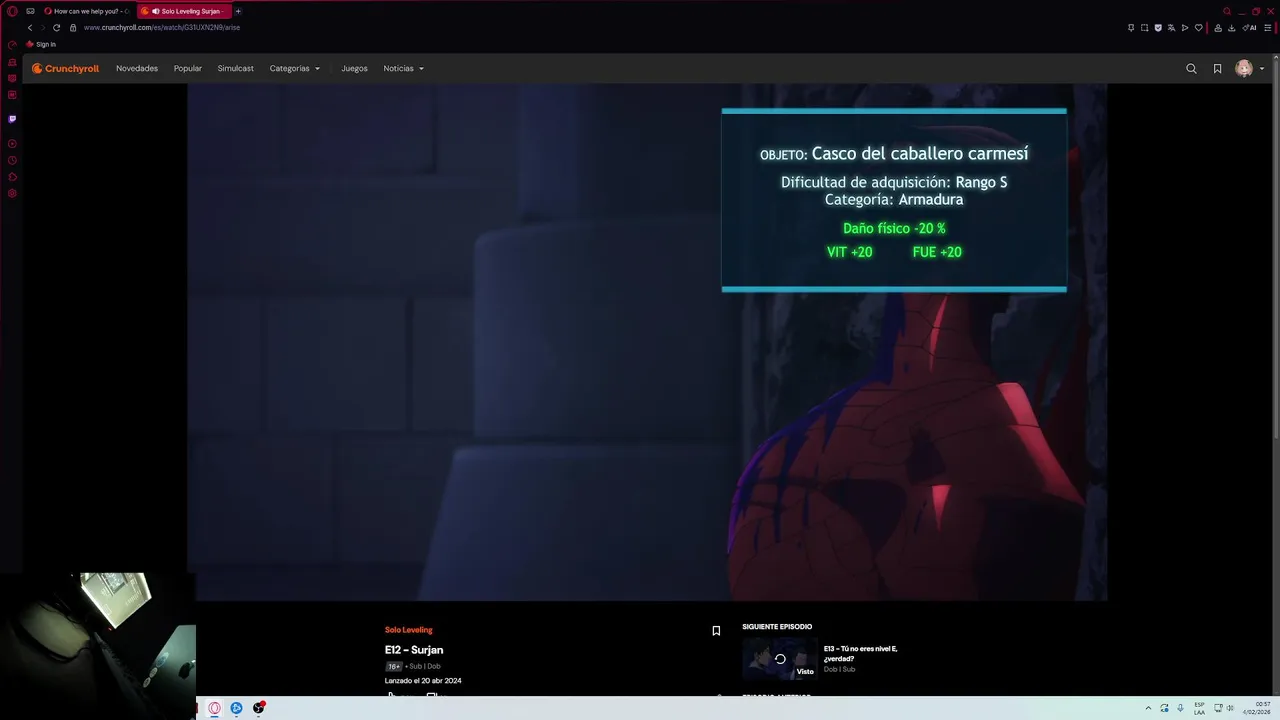Open the Opera GX main menu logo
Viewport: 1280px width, 720px height.
coord(12,11)
